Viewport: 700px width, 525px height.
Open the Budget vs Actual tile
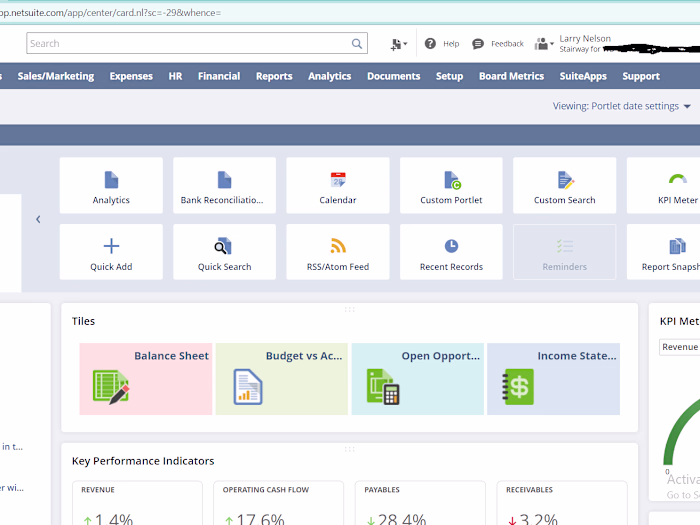[282, 379]
